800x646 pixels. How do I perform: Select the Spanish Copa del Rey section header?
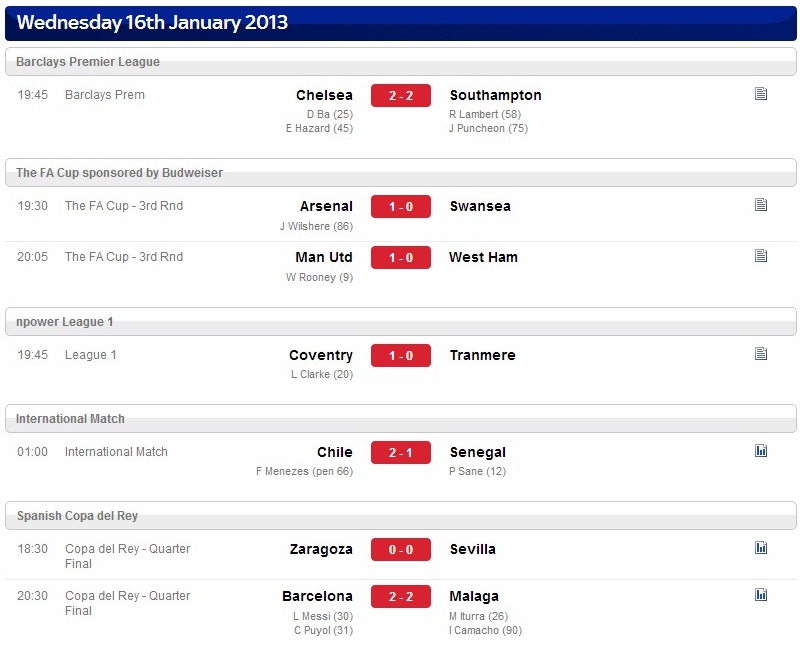tap(401, 515)
